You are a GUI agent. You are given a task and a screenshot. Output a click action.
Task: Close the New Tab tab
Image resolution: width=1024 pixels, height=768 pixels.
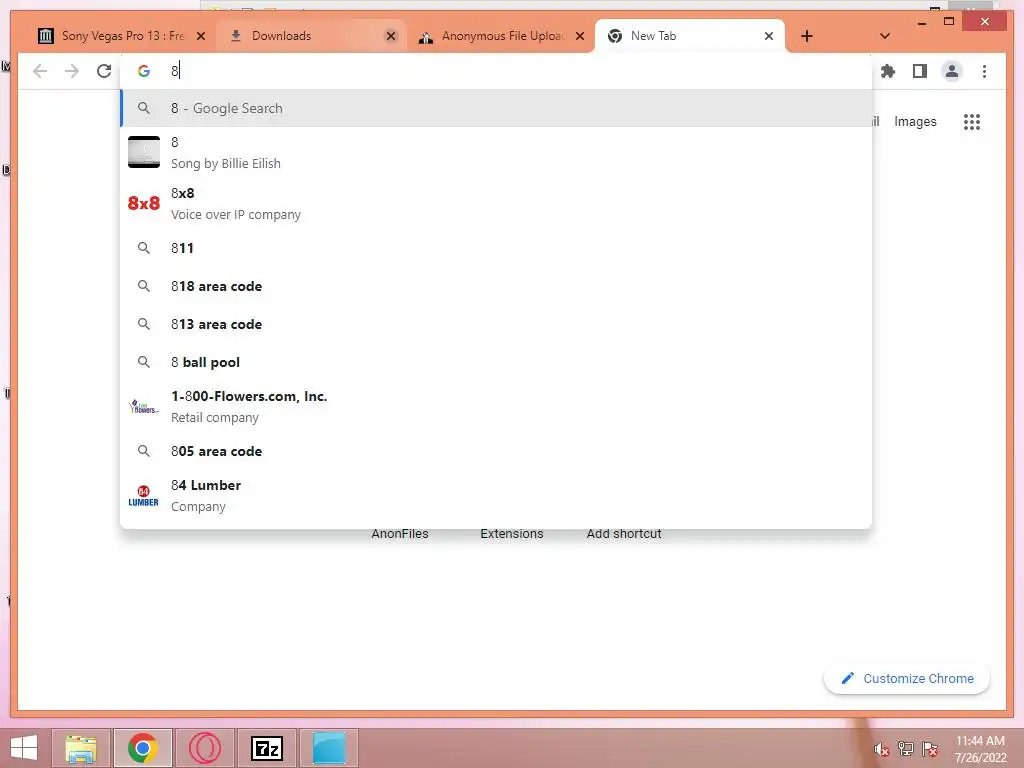[x=769, y=36]
